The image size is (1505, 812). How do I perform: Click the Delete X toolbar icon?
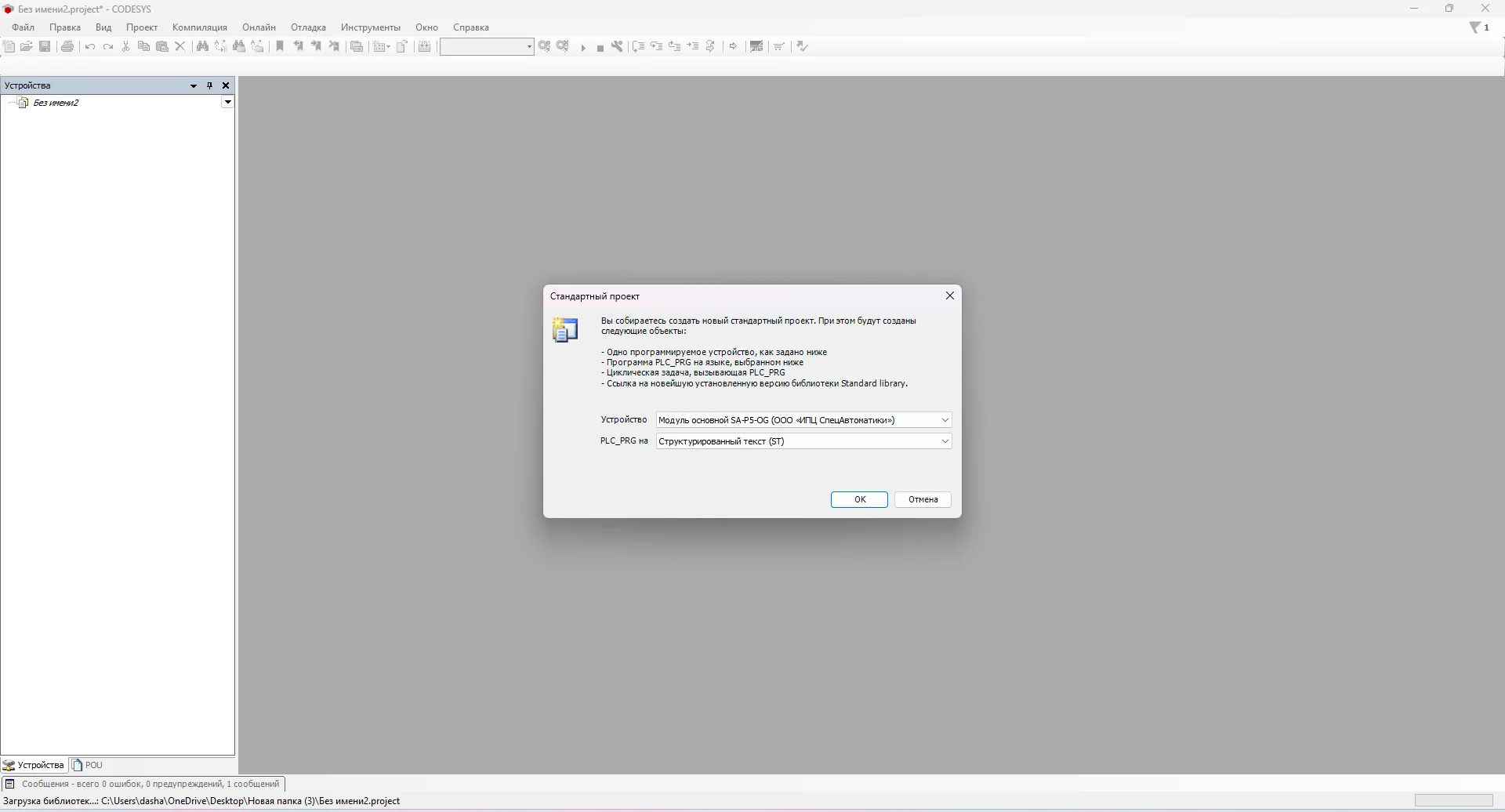point(180,47)
